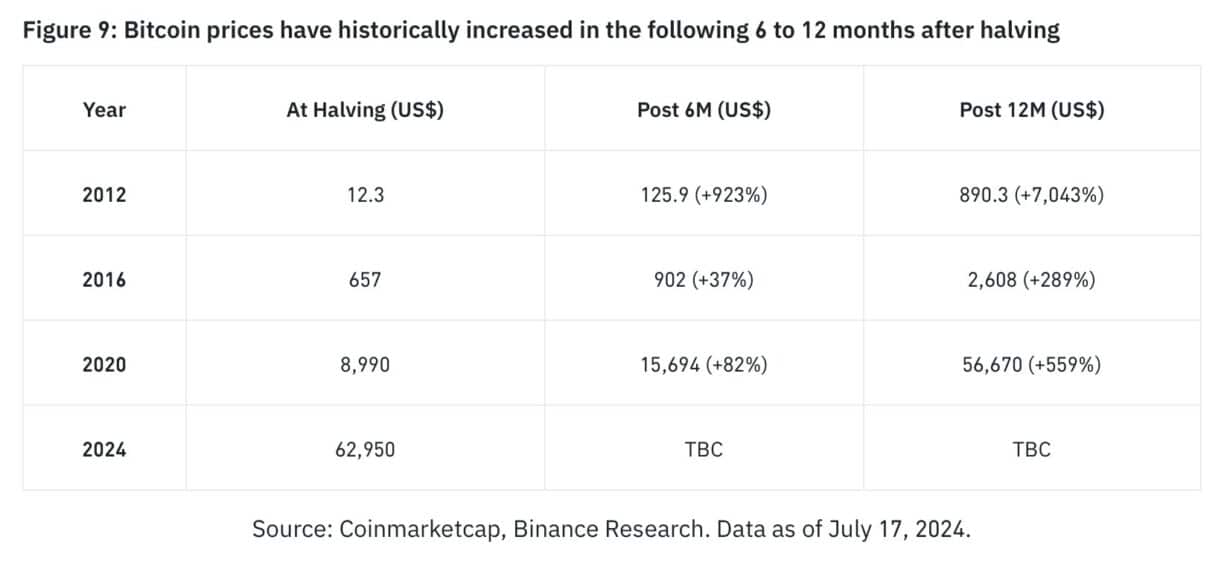Click the Post 12M (US$) column header
The height and width of the screenshot is (566, 1224).
tap(1031, 110)
